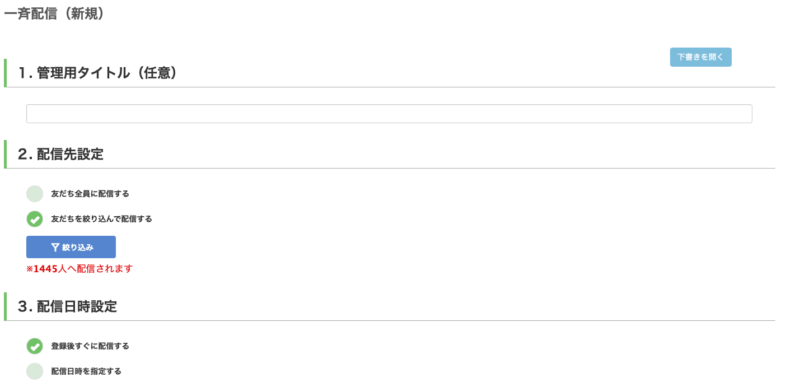Click the 友だち全員に配信する label text
The width and height of the screenshot is (800, 387).
pos(90,194)
